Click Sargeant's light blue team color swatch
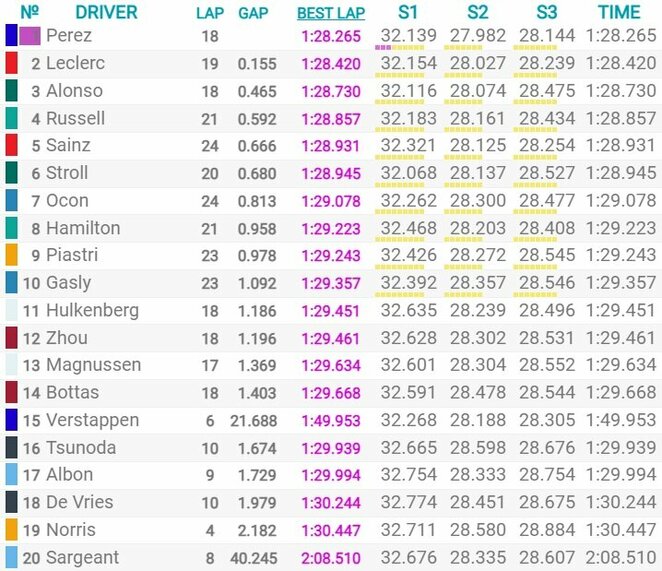Image resolution: width=662 pixels, height=571 pixels. coord(11,557)
